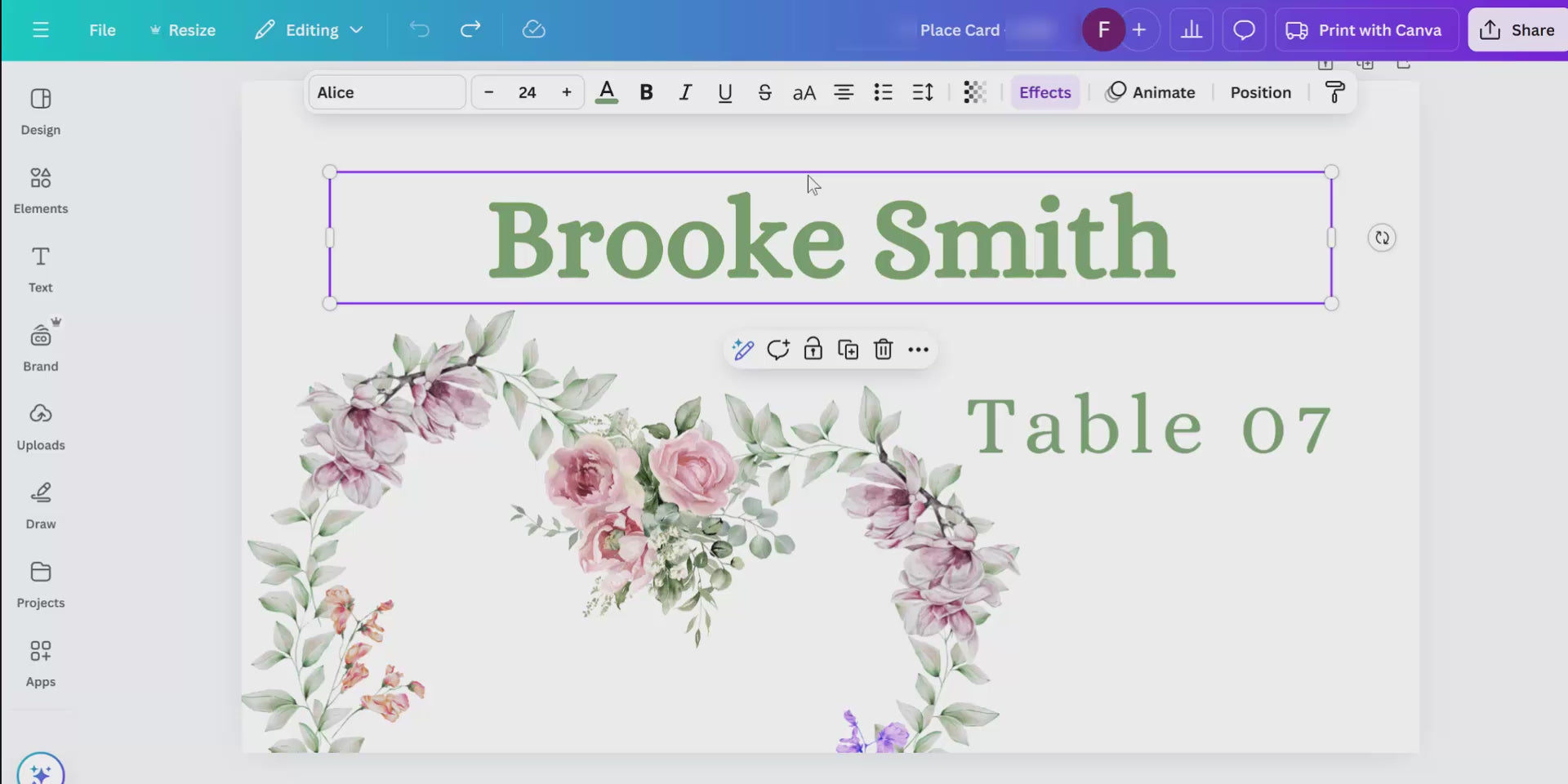This screenshot has width=1568, height=784.
Task: Apply strikethrough to selected text
Action: pyautogui.click(x=764, y=92)
